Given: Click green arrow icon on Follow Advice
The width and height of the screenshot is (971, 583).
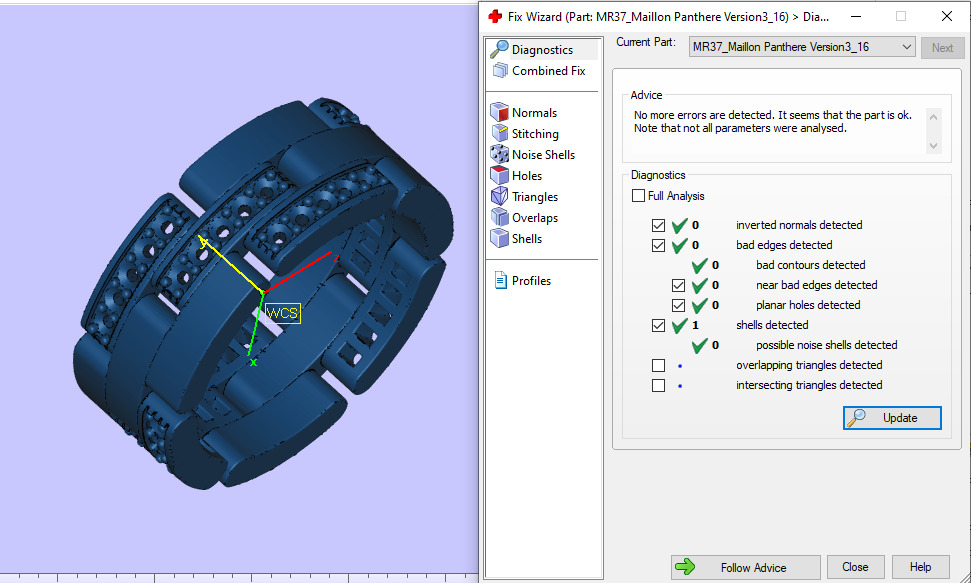Looking at the screenshot, I should point(685,566).
